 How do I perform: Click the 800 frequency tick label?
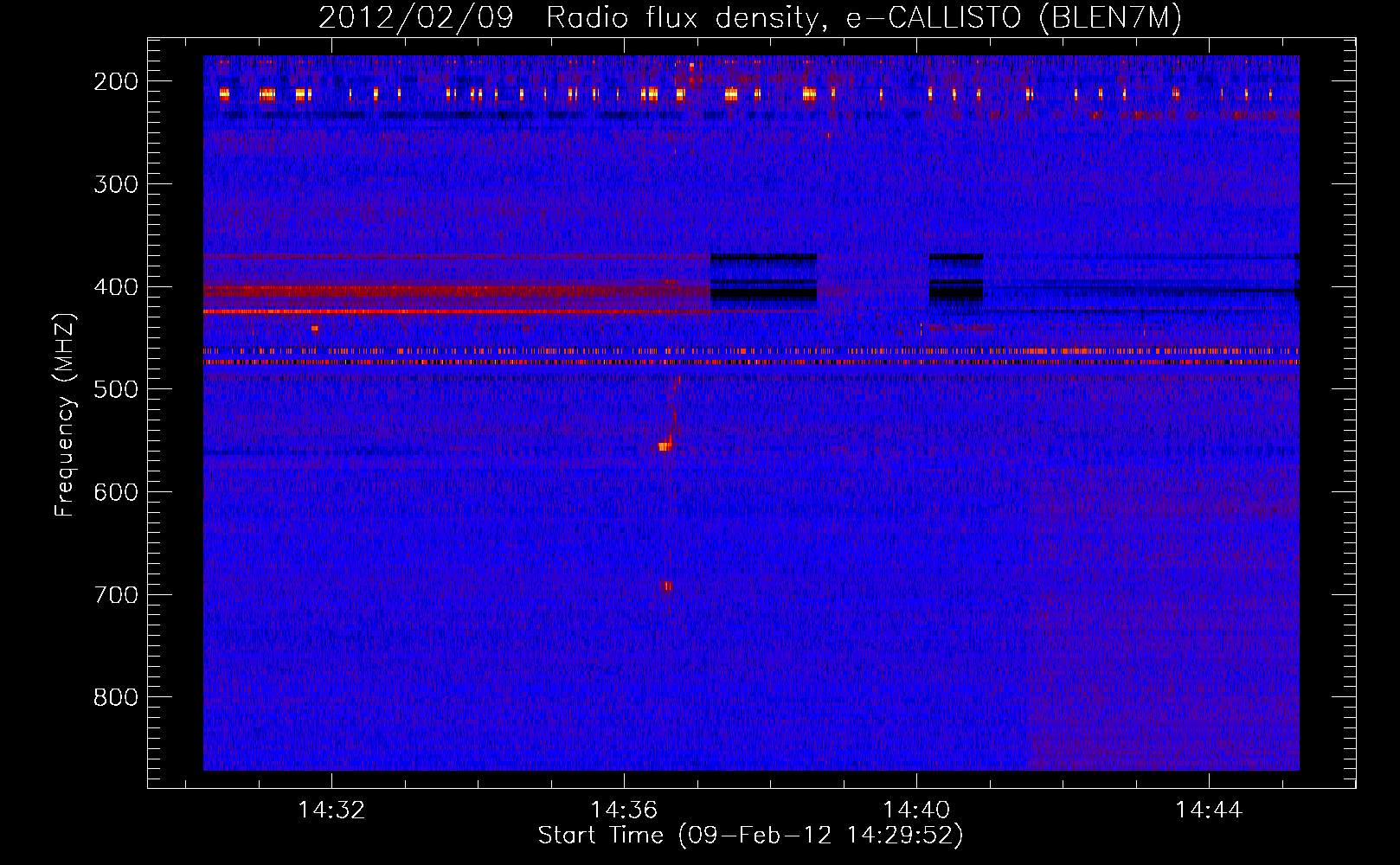click(116, 697)
